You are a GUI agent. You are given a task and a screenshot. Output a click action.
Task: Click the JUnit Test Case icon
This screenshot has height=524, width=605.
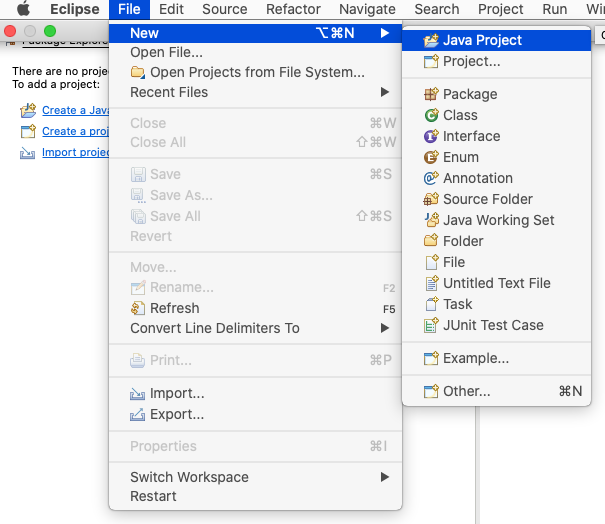431,325
